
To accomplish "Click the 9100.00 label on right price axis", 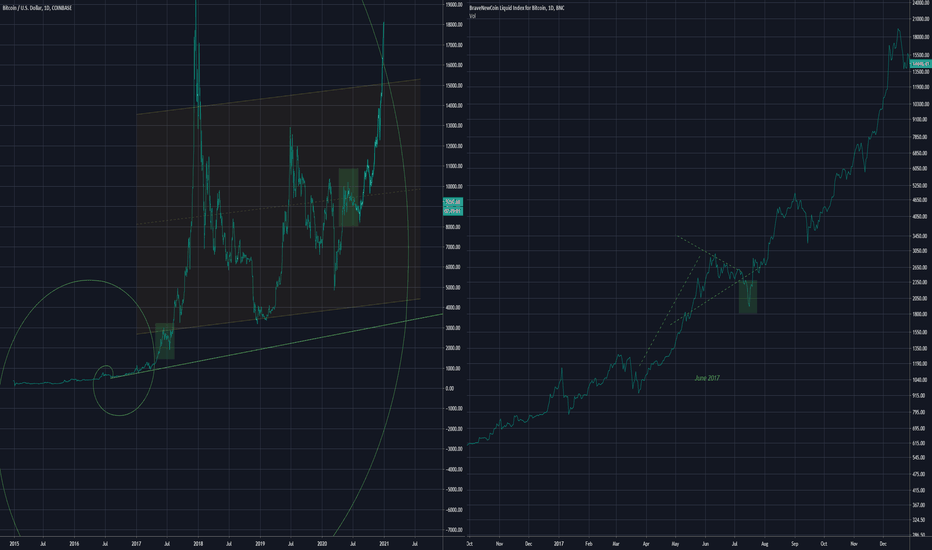I will 920,120.
